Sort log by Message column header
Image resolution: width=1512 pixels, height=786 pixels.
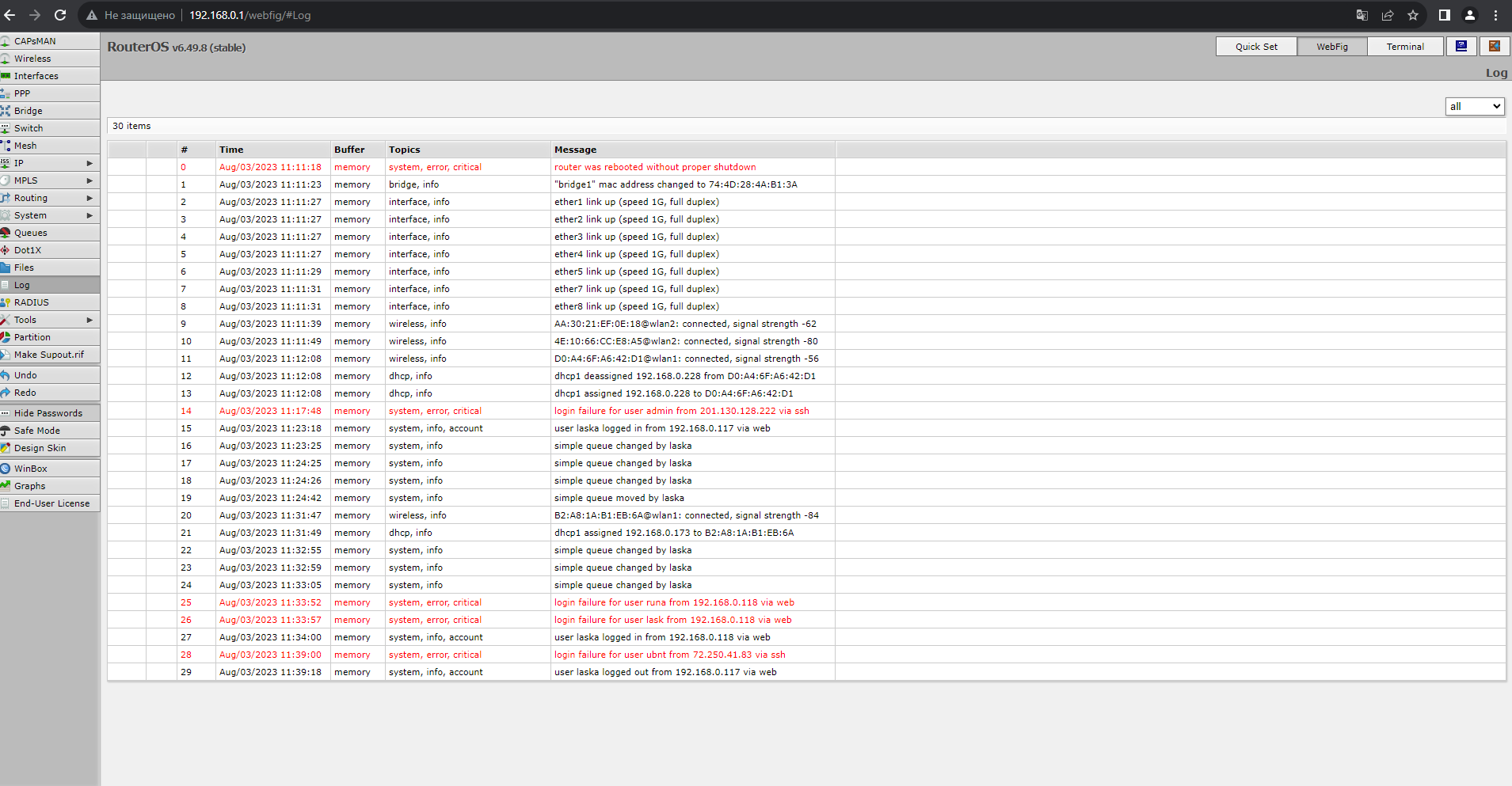pyautogui.click(x=693, y=150)
